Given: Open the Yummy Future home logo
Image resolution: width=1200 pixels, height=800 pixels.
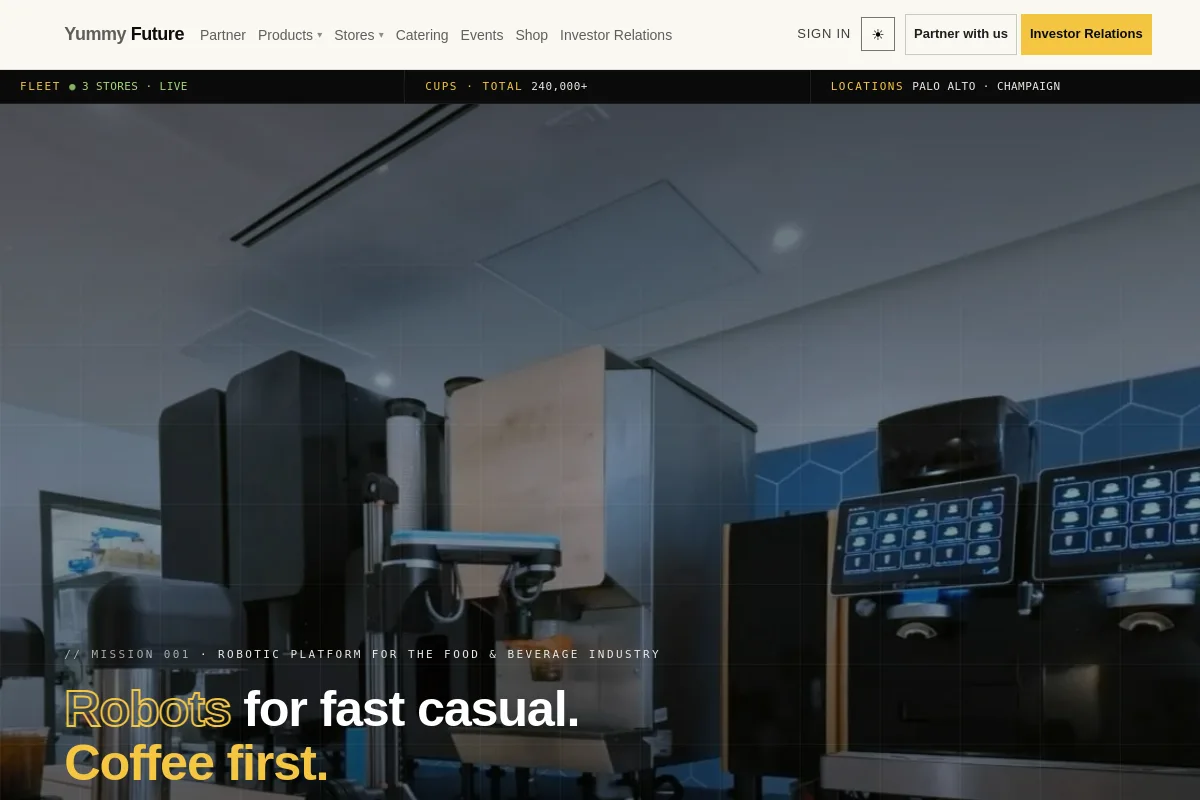Looking at the screenshot, I should coord(124,34).
